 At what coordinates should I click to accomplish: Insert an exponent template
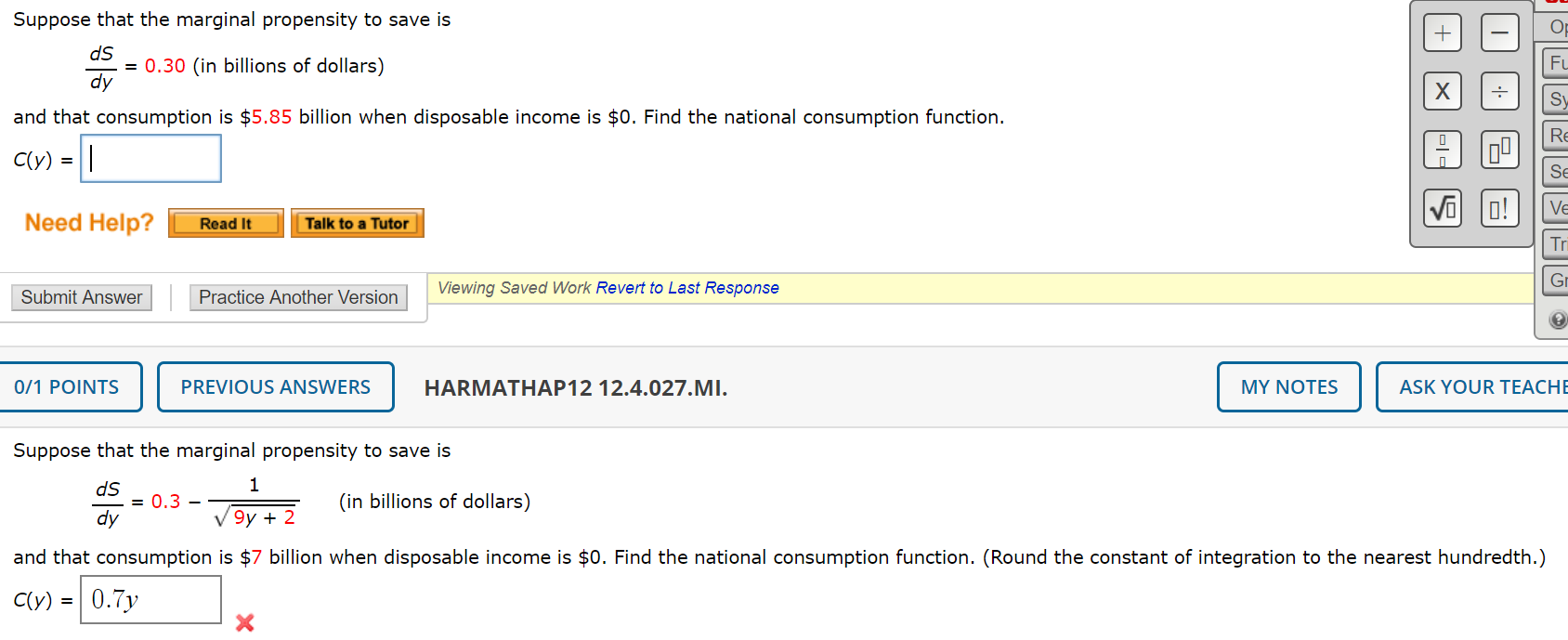coord(1500,150)
